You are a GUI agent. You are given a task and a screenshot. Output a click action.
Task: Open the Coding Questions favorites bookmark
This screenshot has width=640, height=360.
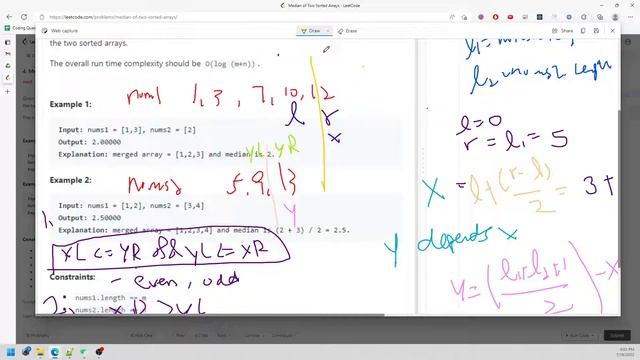[x=20, y=28]
